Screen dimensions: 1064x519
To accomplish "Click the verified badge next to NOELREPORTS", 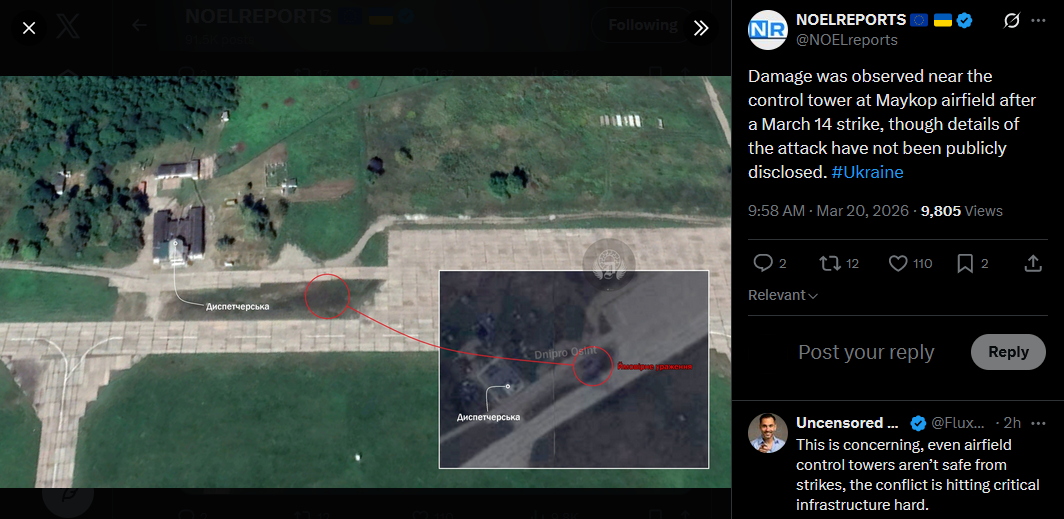I will 964,20.
